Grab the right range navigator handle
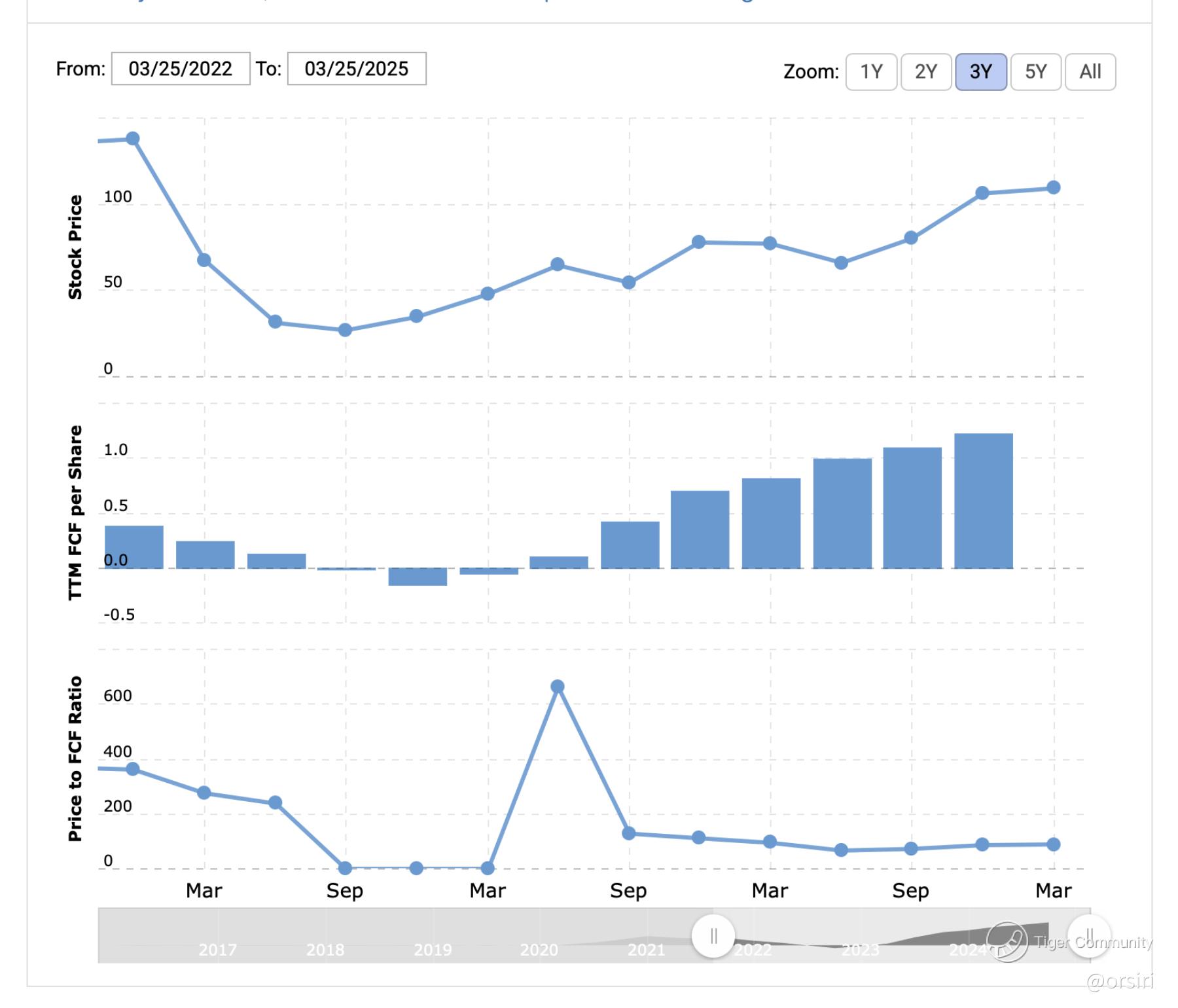 pos(1089,936)
